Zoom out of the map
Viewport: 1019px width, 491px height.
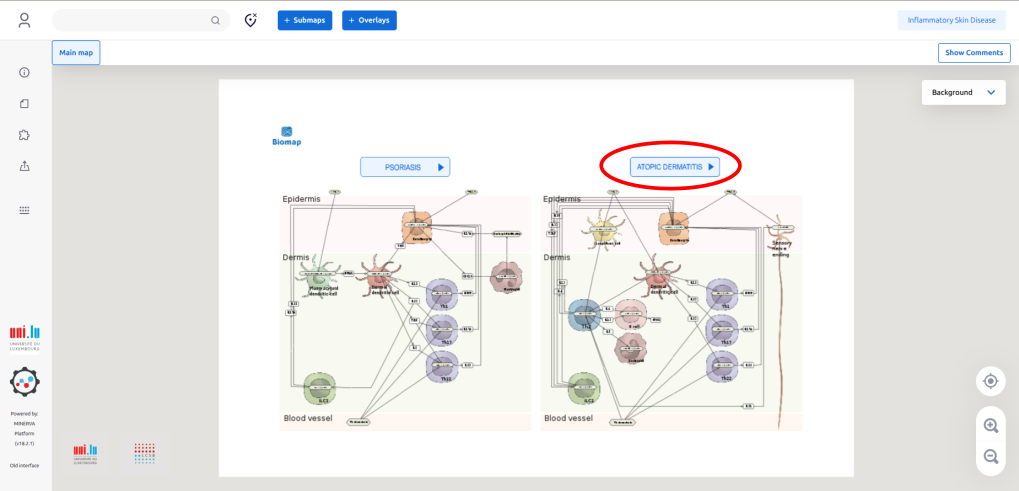(x=990, y=456)
